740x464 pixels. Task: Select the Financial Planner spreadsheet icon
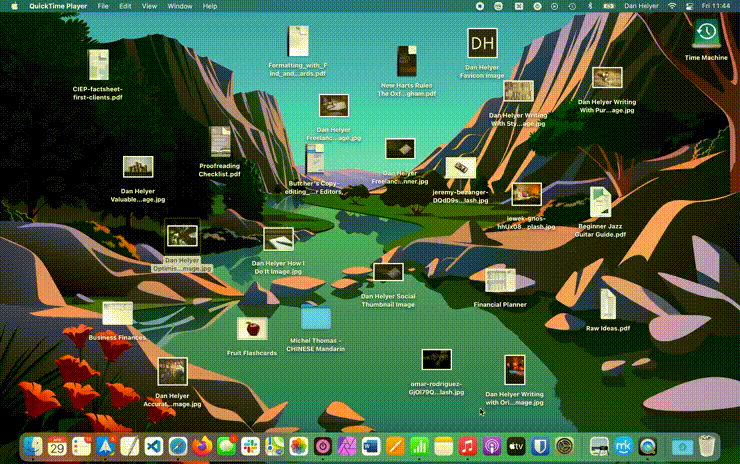coord(500,281)
